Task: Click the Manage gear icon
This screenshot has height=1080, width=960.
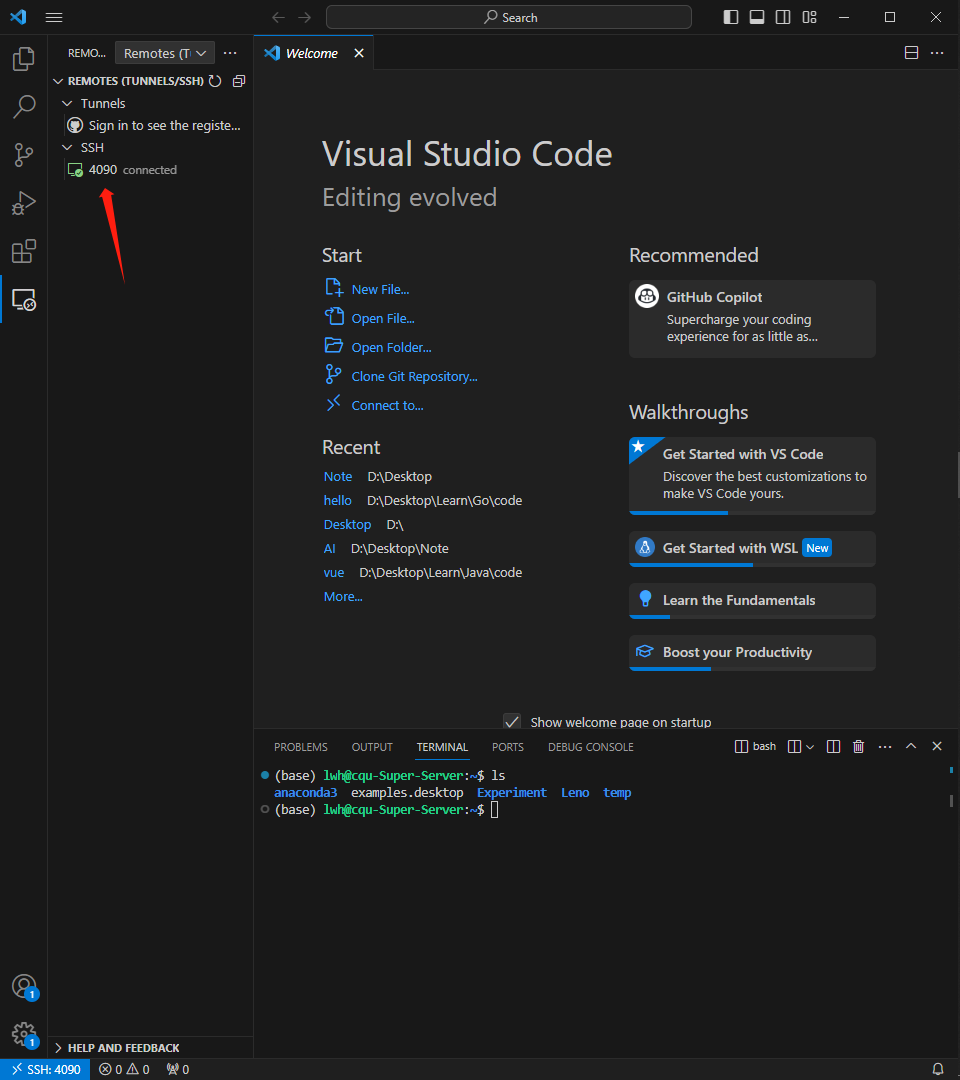Action: click(23, 1033)
